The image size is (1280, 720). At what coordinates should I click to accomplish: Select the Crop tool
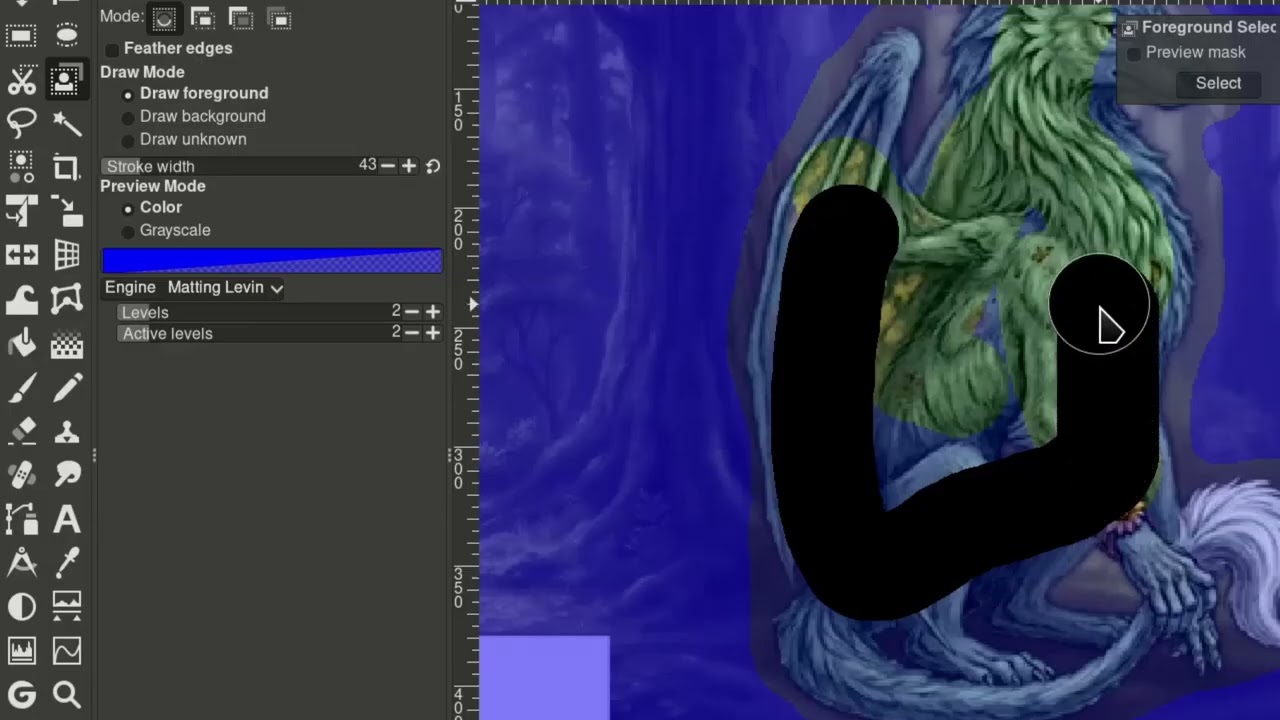67,167
